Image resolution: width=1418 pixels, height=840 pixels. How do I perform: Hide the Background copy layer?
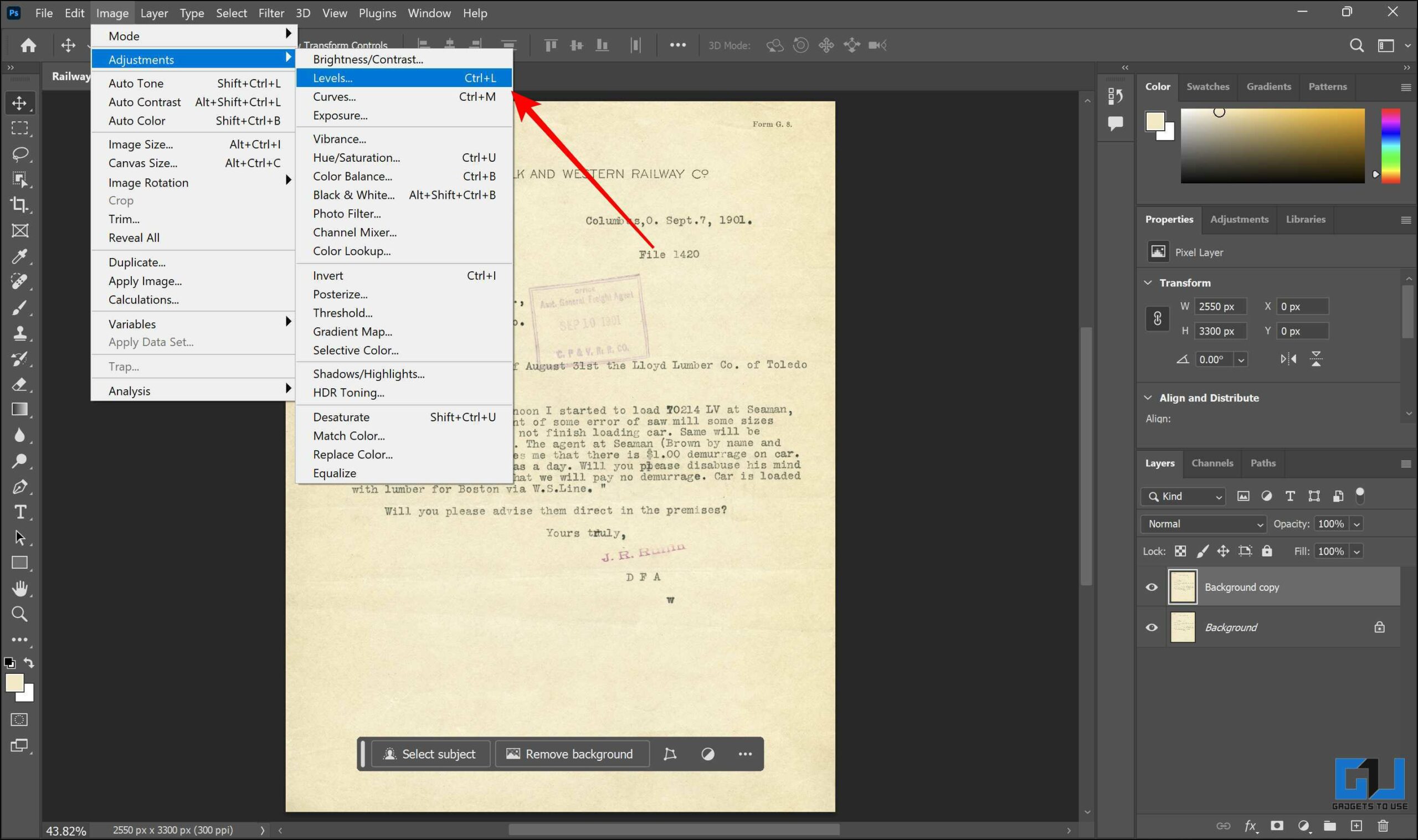1152,587
